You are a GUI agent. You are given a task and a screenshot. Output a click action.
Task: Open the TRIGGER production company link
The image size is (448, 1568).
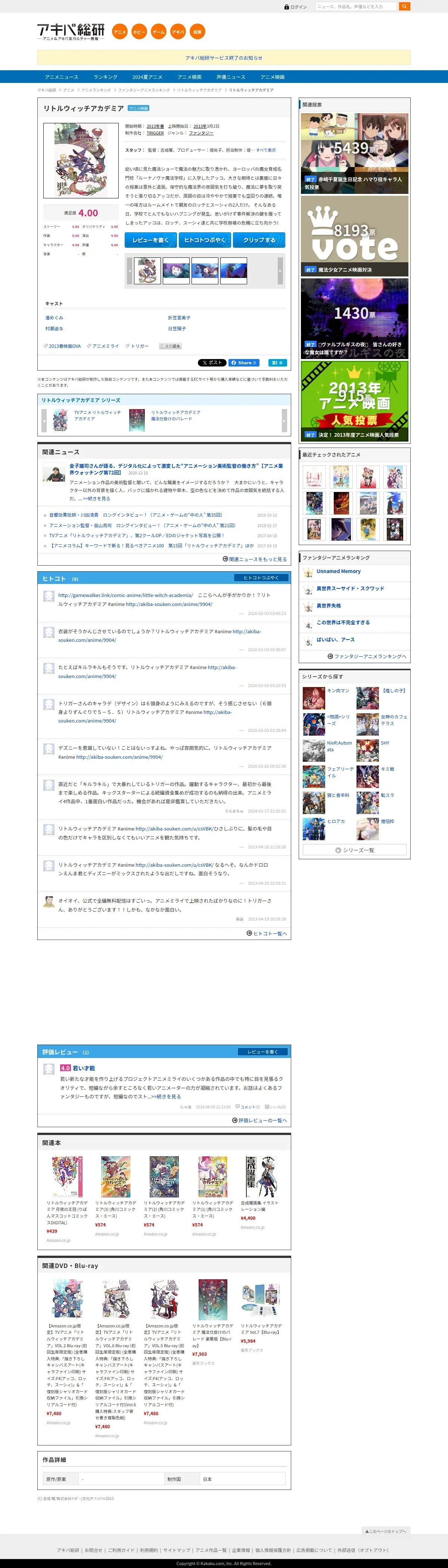point(155,133)
